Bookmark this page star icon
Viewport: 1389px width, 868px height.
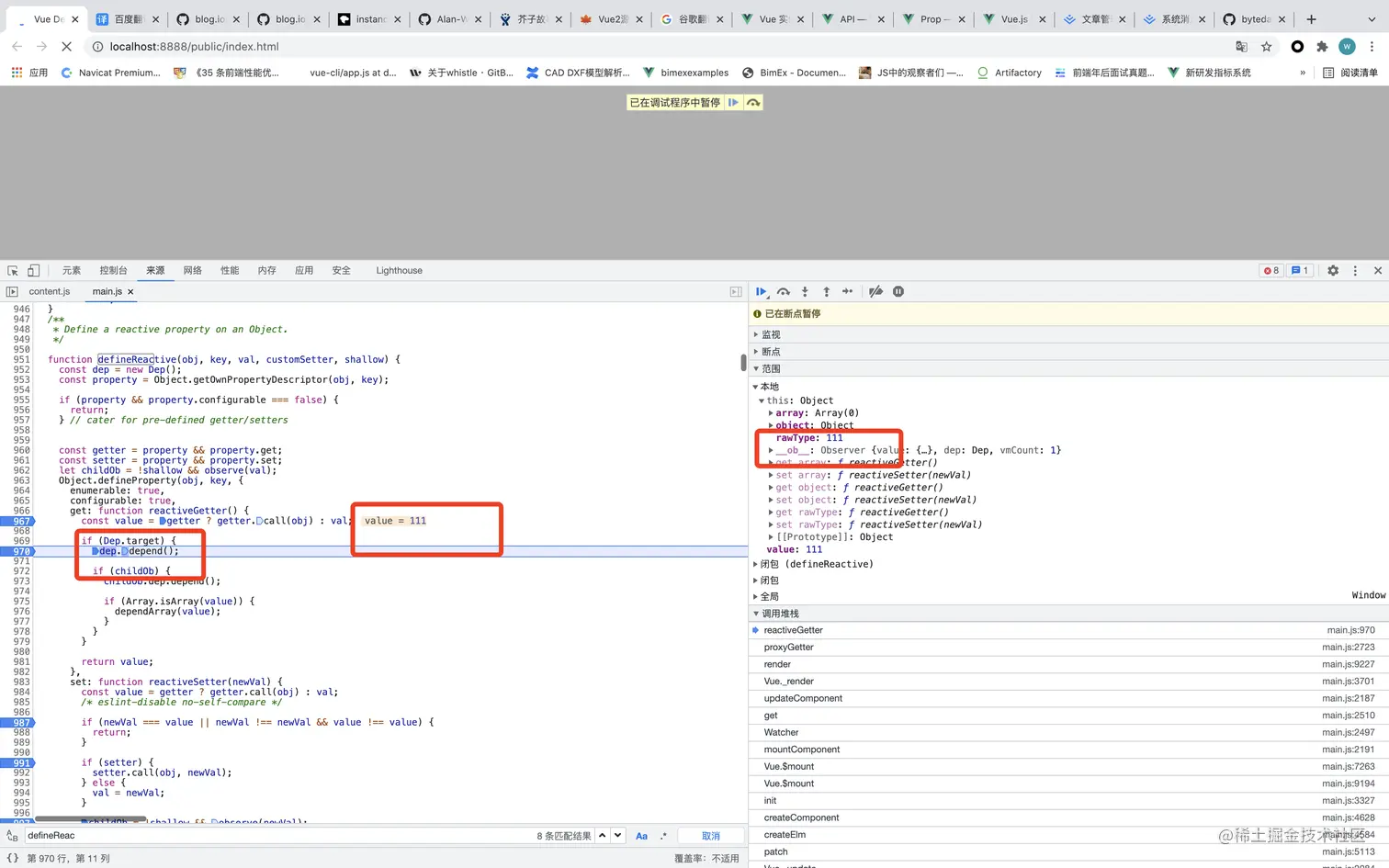[1267, 47]
